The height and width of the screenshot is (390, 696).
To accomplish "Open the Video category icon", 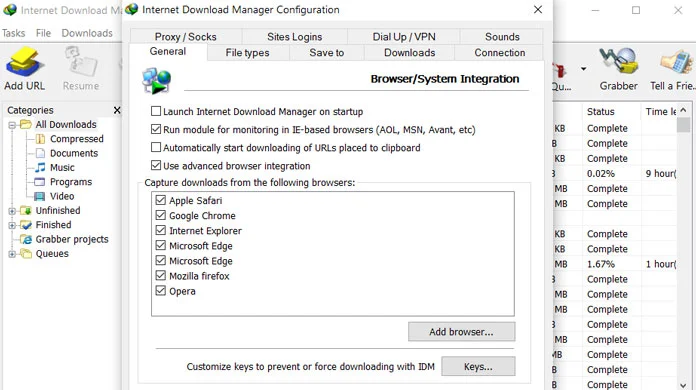I will click(40, 196).
